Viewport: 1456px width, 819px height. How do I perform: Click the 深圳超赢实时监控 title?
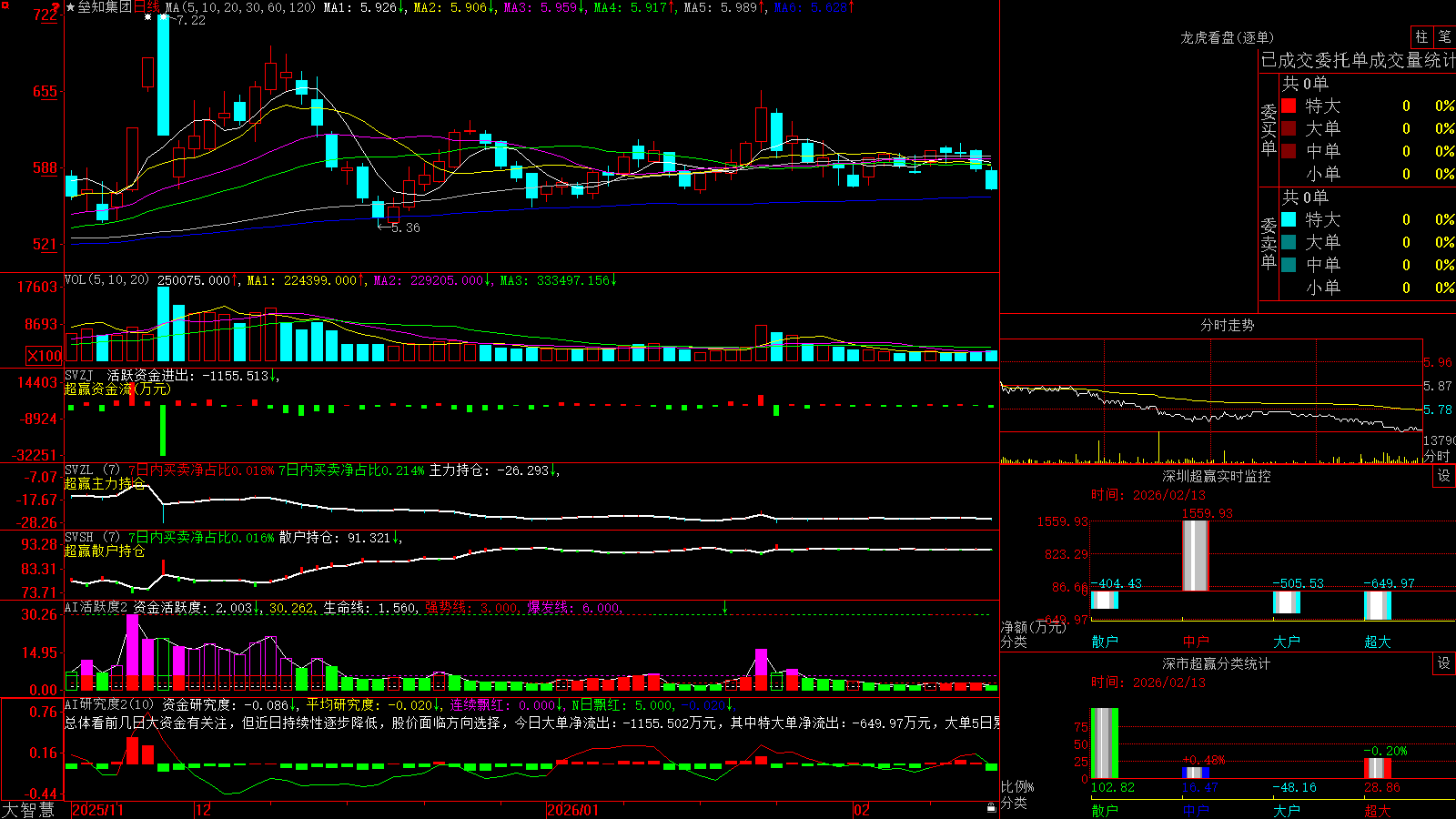(1217, 476)
